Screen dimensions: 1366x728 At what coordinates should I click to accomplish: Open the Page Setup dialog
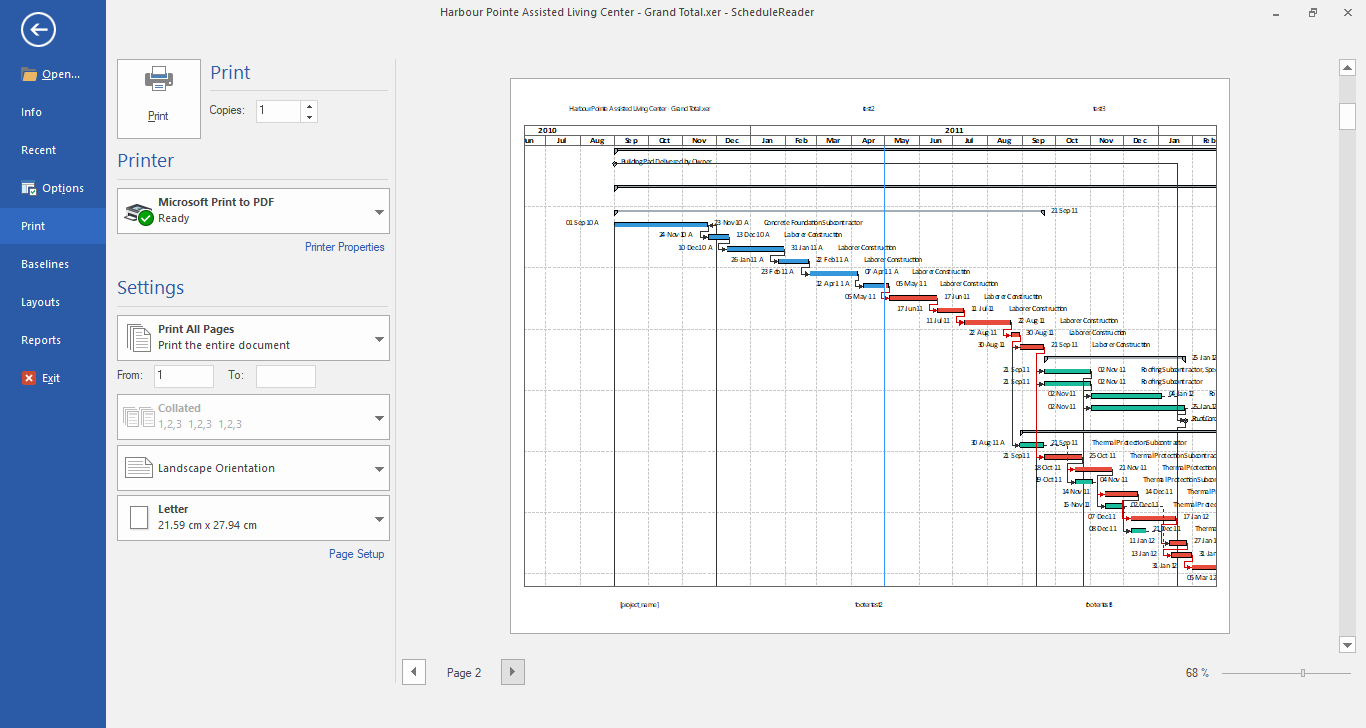[356, 553]
